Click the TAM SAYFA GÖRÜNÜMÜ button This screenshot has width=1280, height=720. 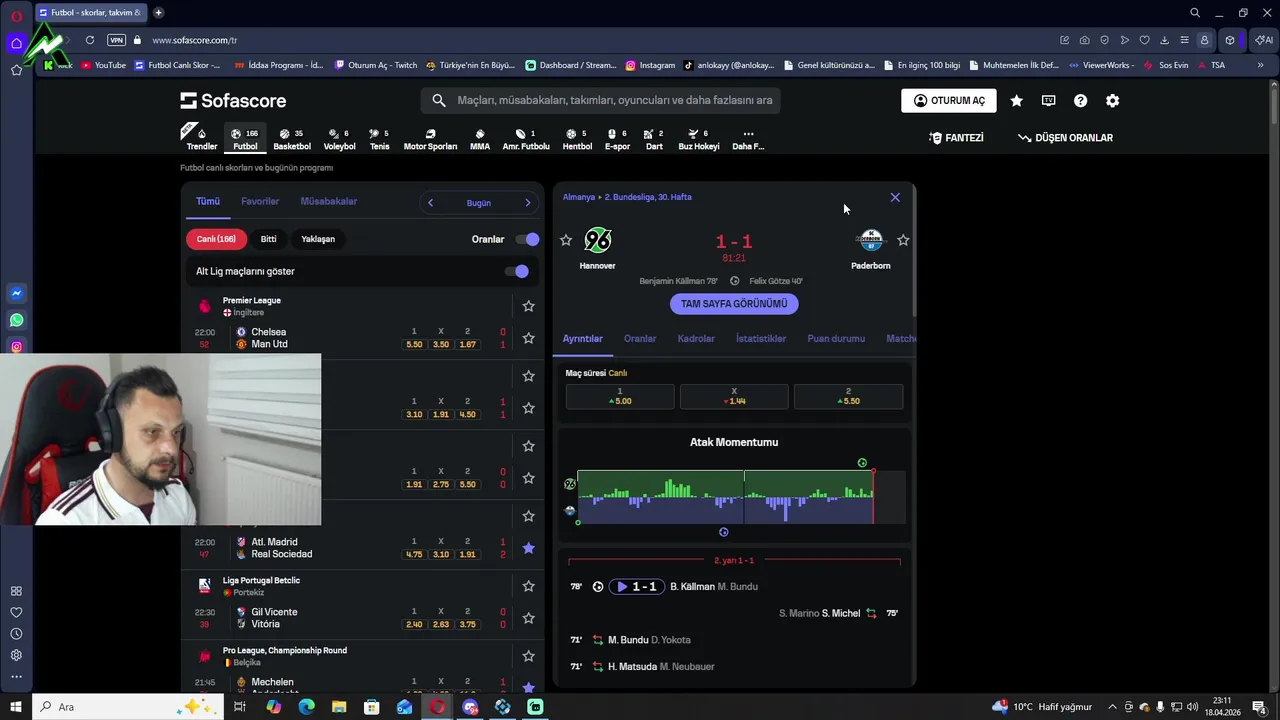[x=734, y=304]
